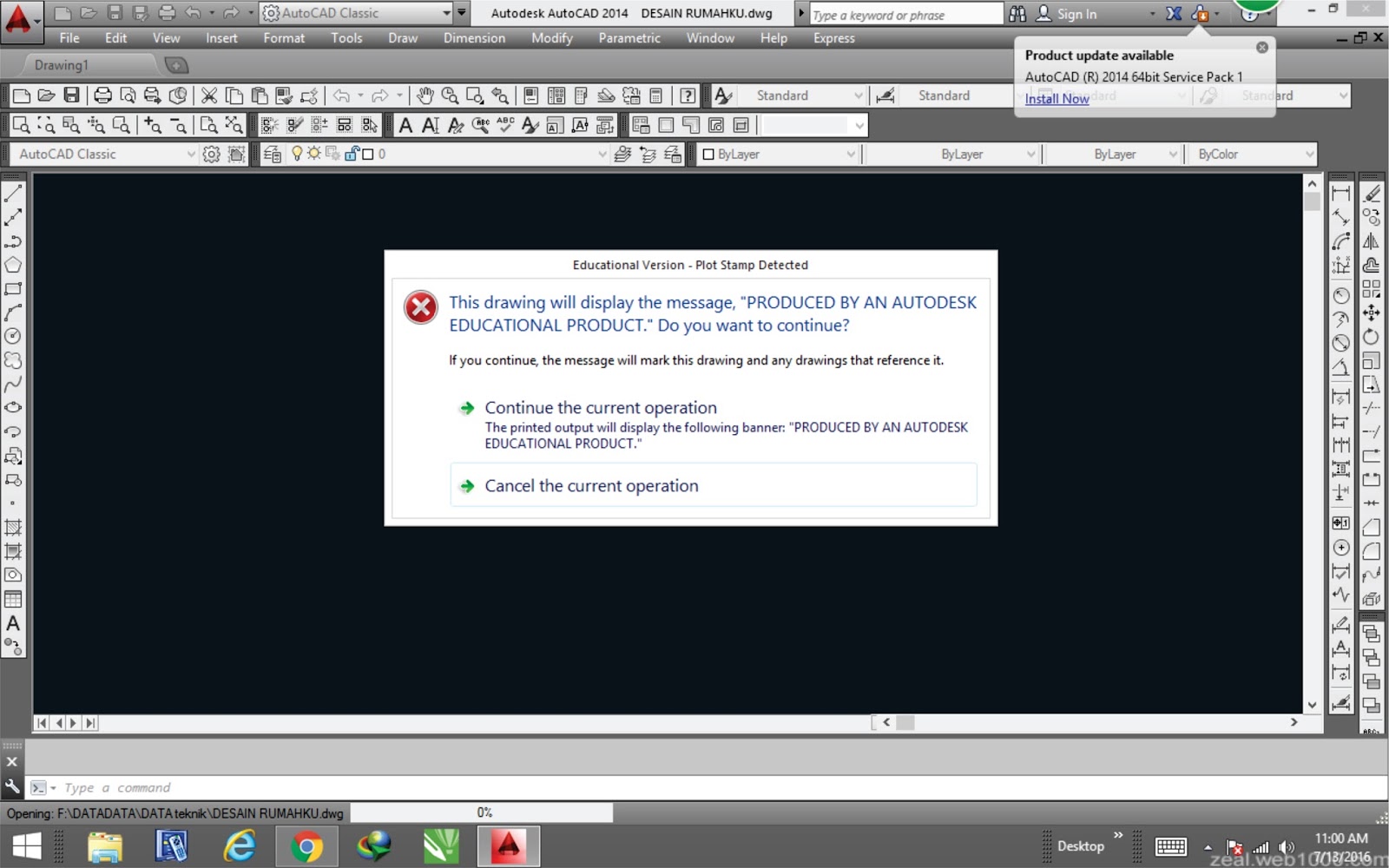The width and height of the screenshot is (1389, 868).
Task: Click the Zoom Out minus icon
Action: [178, 125]
